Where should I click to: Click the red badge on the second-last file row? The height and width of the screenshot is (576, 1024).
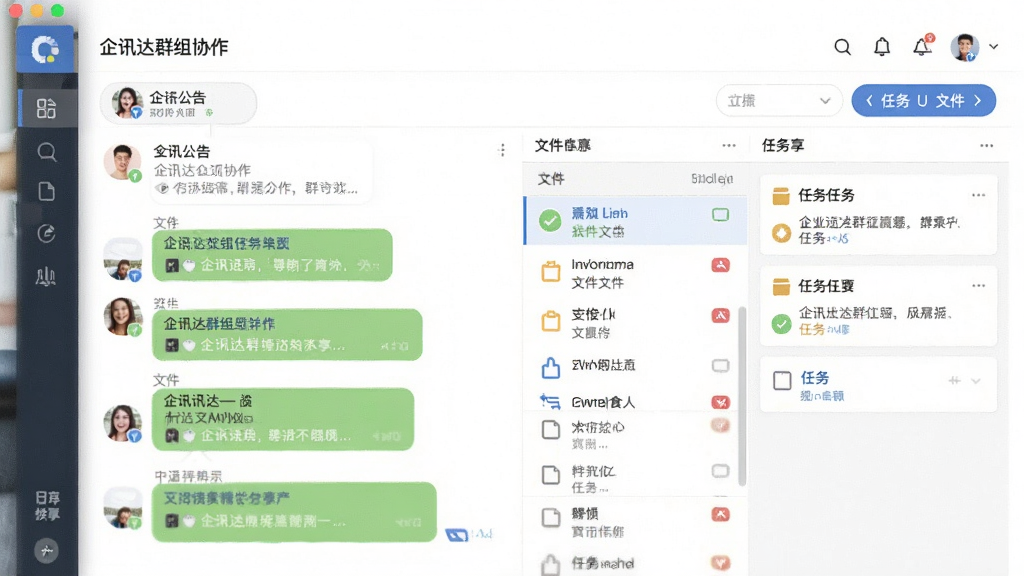coord(720,515)
